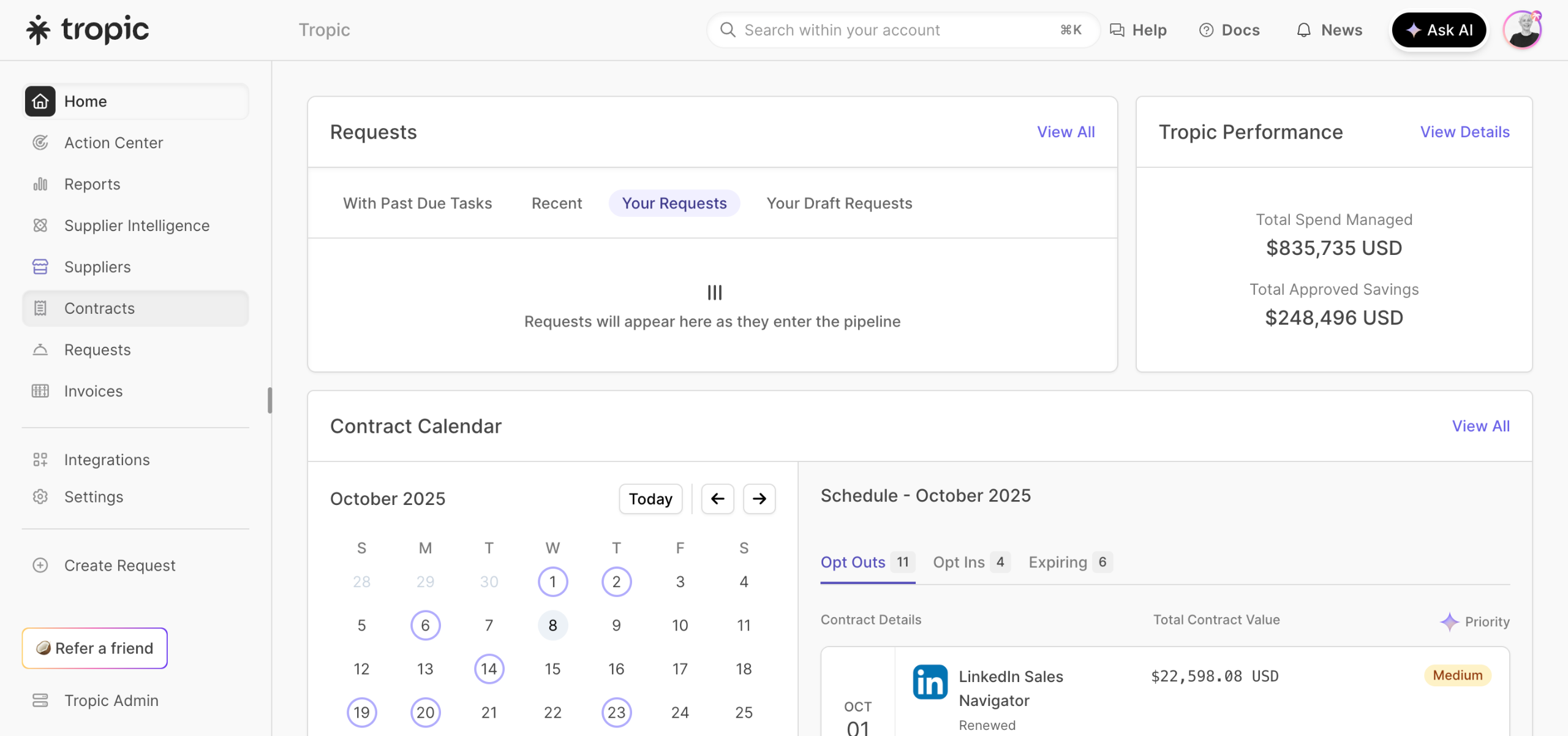
Task: Advance to next calendar month arrow
Action: (759, 499)
